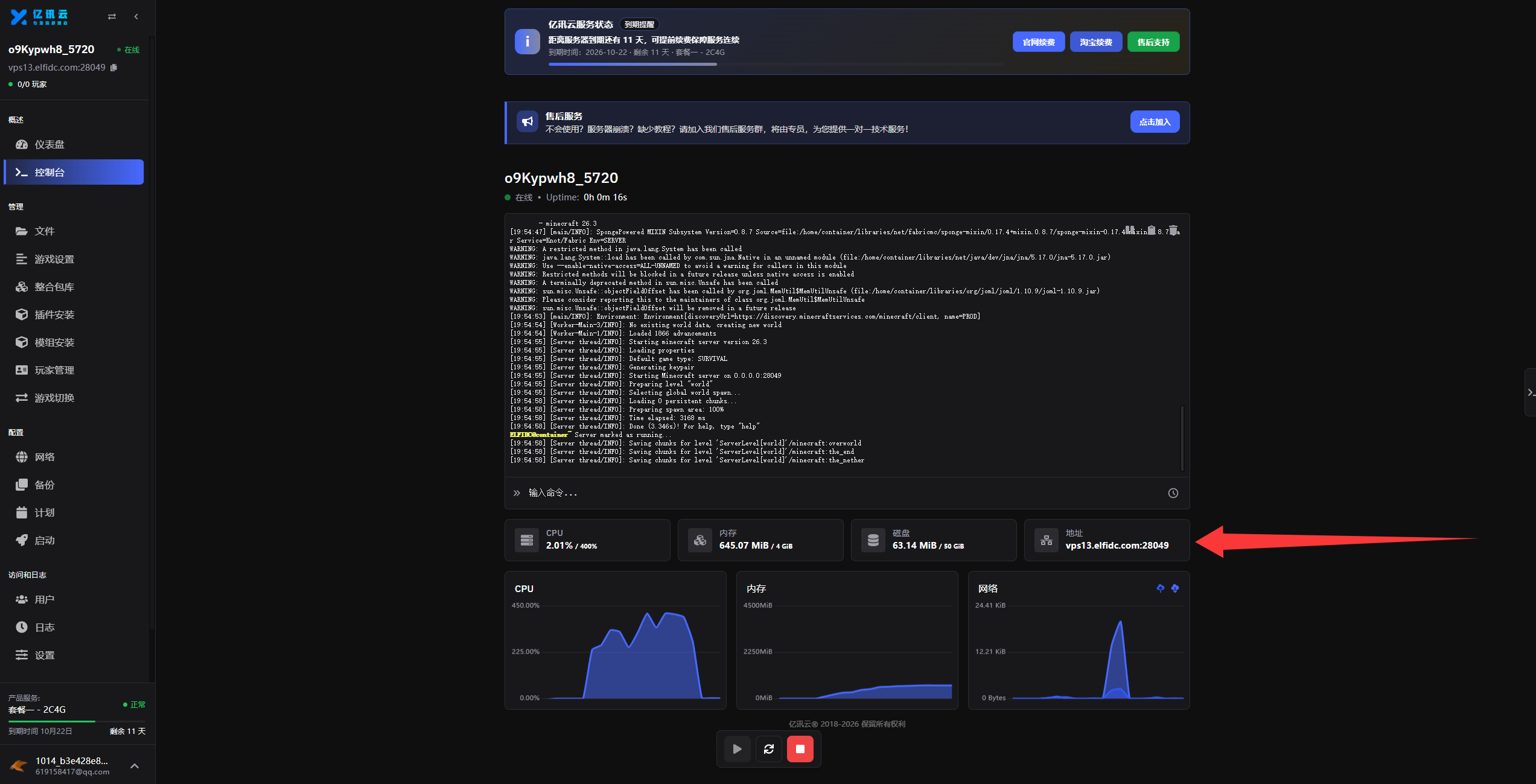
Task: Open 插件安装 plugin installer
Action: (x=74, y=314)
